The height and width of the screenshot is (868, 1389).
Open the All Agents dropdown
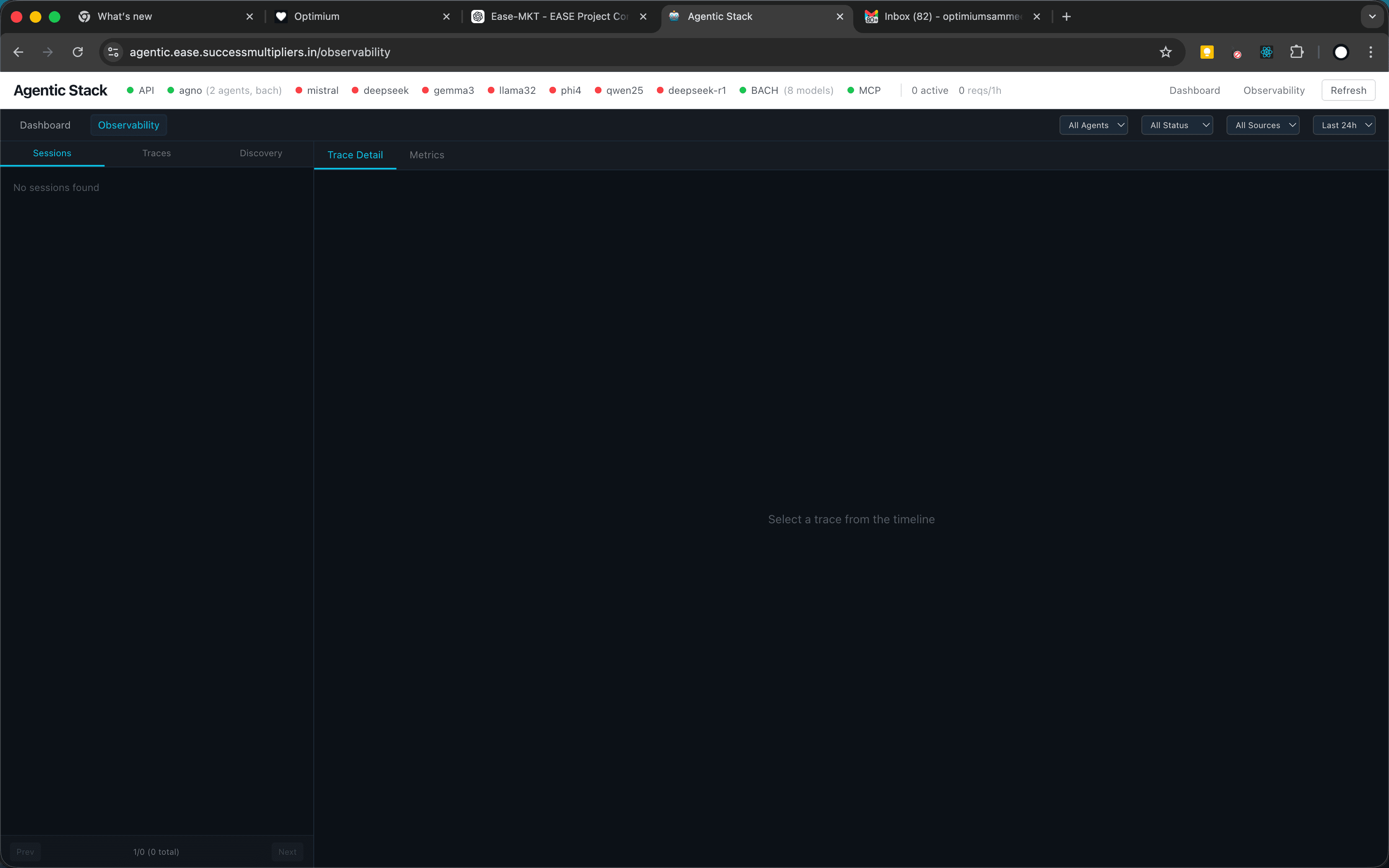[1093, 124]
